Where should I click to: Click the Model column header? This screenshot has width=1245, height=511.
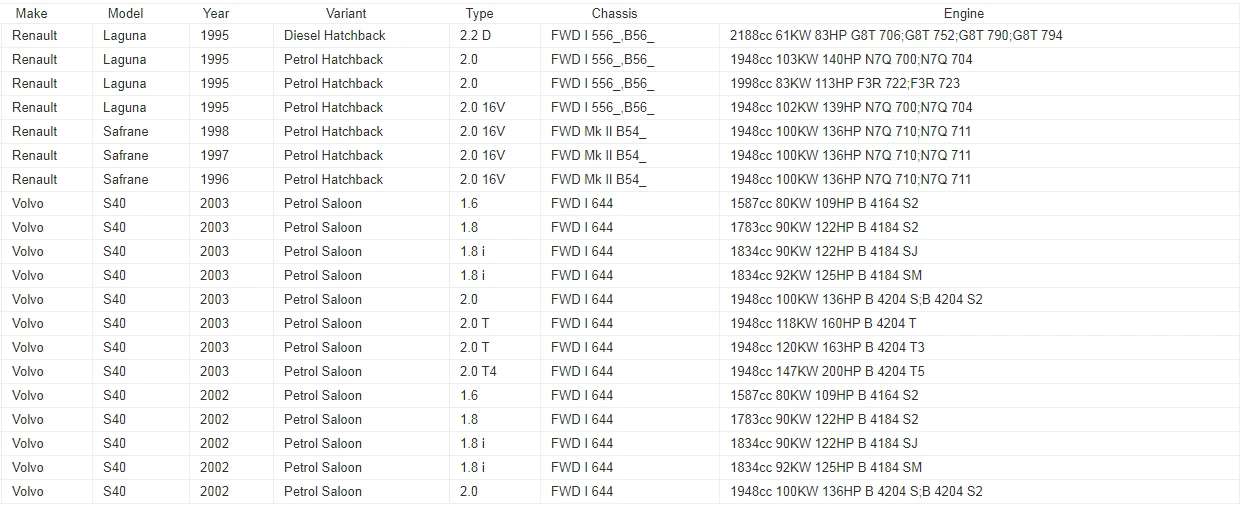tap(125, 13)
